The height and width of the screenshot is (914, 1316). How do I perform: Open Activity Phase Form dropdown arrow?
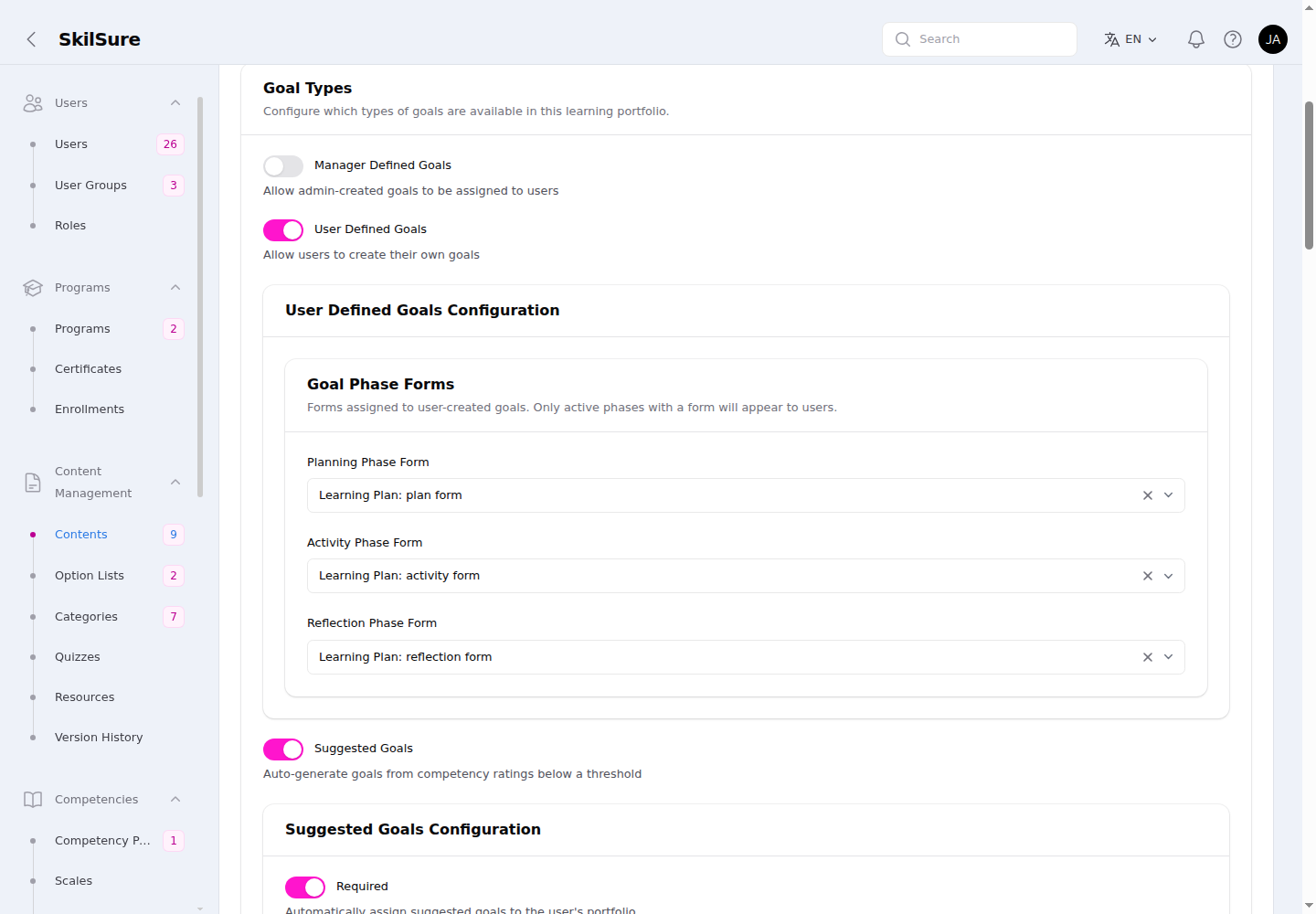(x=1168, y=576)
